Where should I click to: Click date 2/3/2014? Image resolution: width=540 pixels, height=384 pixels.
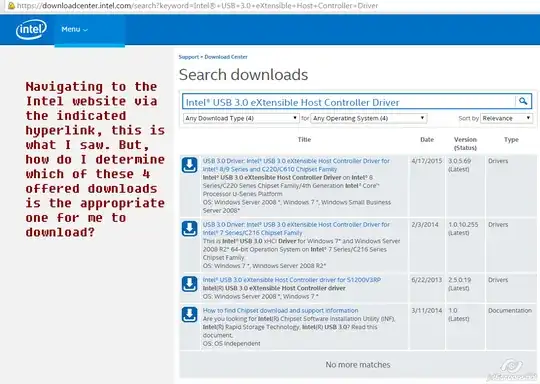[x=425, y=225]
